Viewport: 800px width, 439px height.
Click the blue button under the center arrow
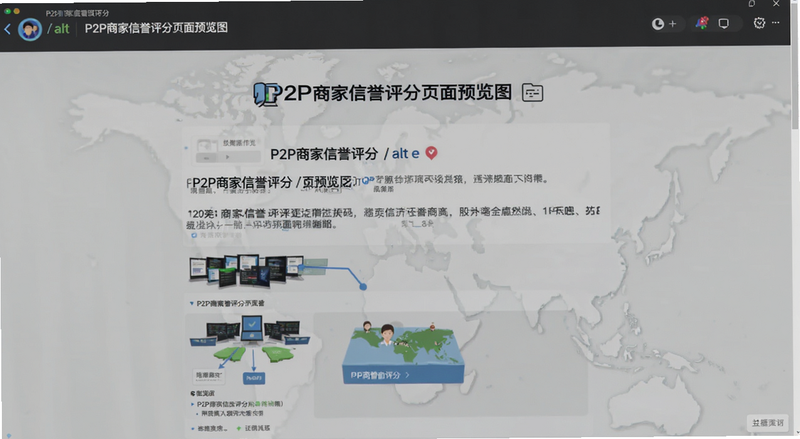pos(254,378)
